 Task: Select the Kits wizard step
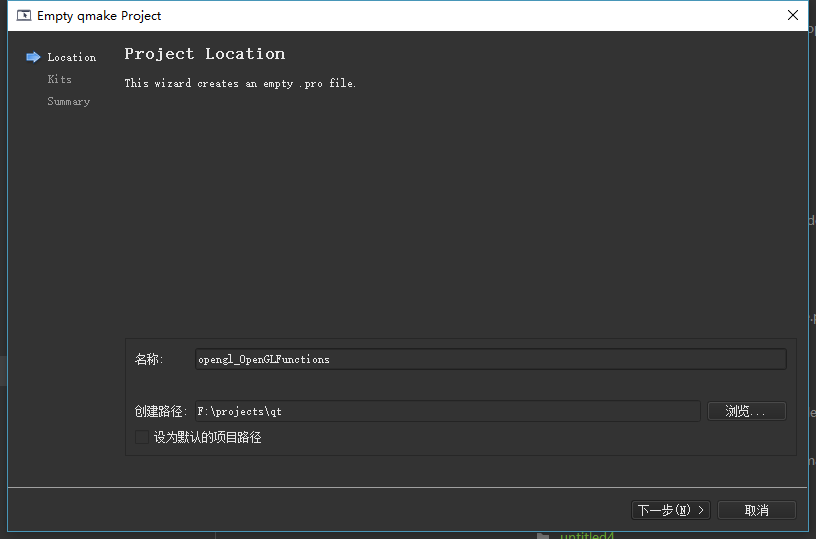60,80
